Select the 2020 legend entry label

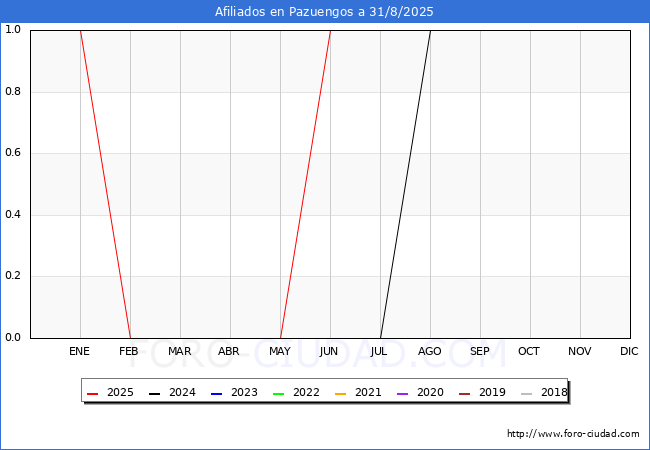coord(430,393)
